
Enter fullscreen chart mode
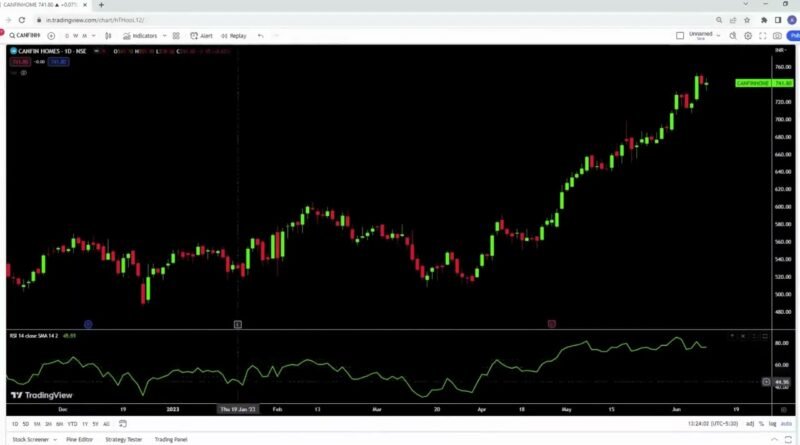(x=762, y=36)
